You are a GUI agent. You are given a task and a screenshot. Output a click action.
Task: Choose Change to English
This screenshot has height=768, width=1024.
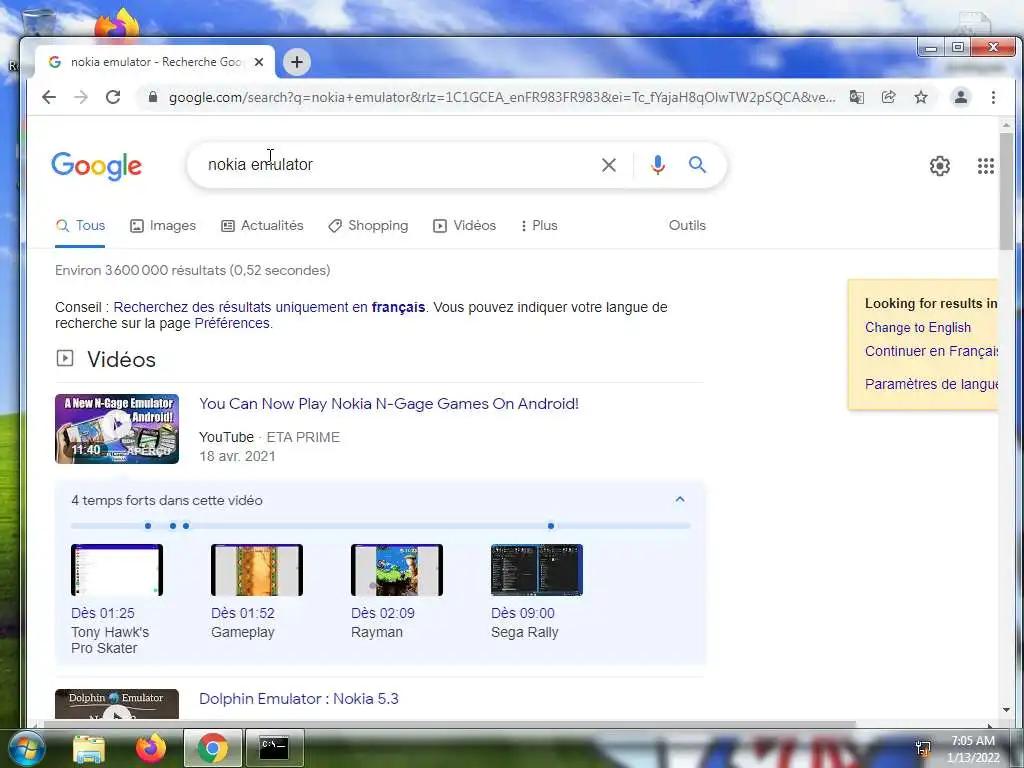(x=918, y=327)
